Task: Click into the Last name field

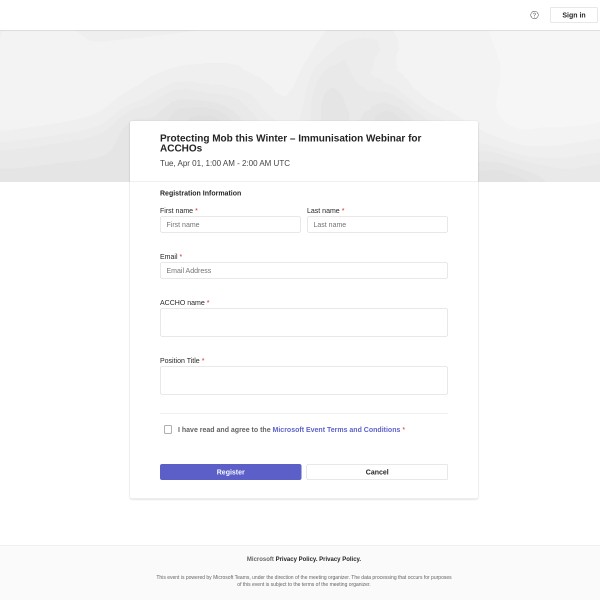Action: coord(377,225)
